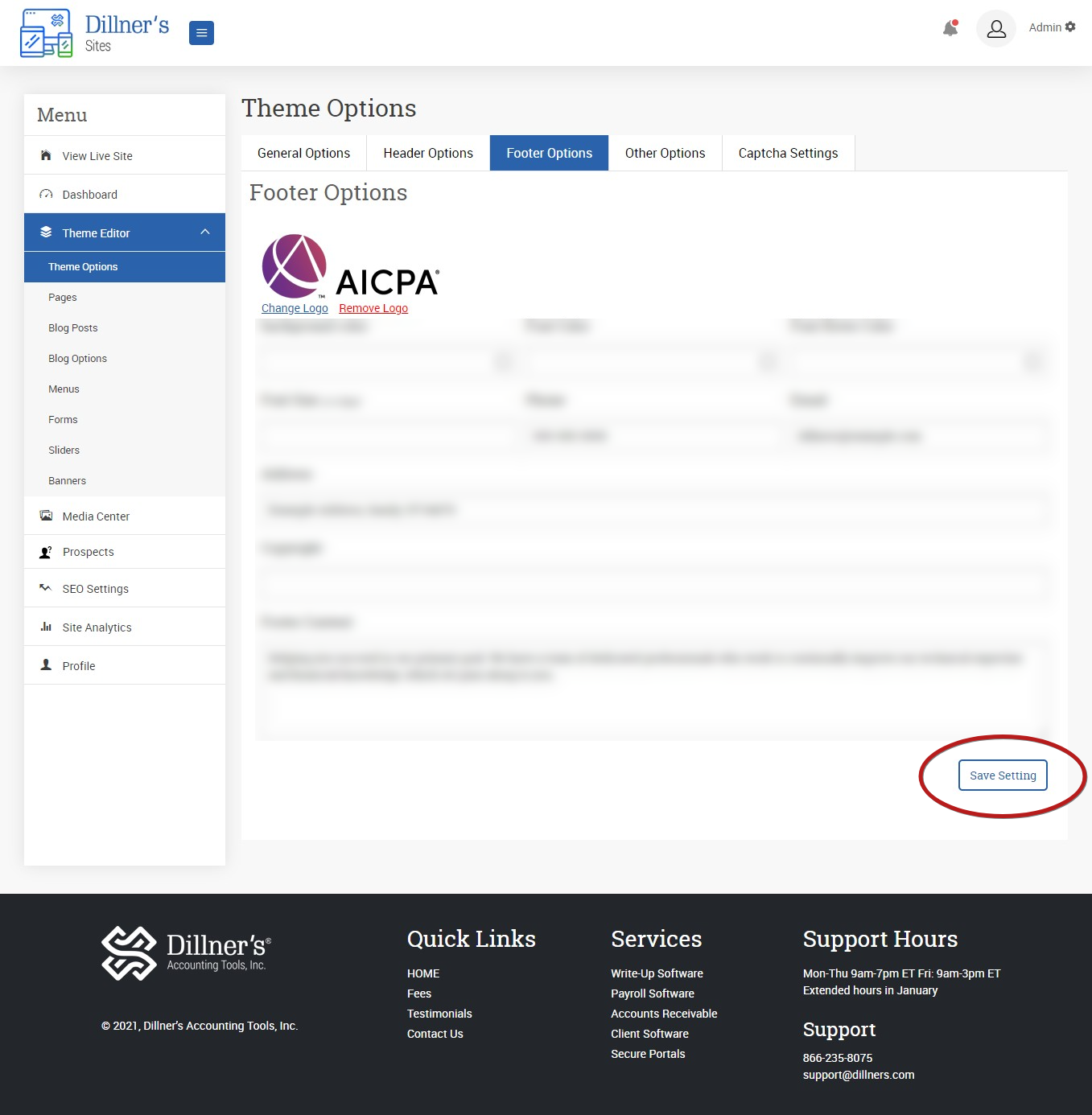This screenshot has height=1115, width=1092.
Task: Click the home icon beside View Live Site
Action: [x=46, y=155]
